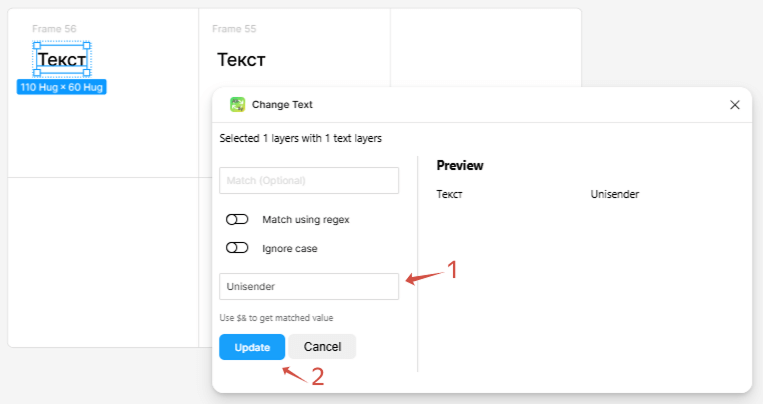Click the blue 110 Hug × 60 Hug size badge
This screenshot has width=763, height=404.
[61, 87]
